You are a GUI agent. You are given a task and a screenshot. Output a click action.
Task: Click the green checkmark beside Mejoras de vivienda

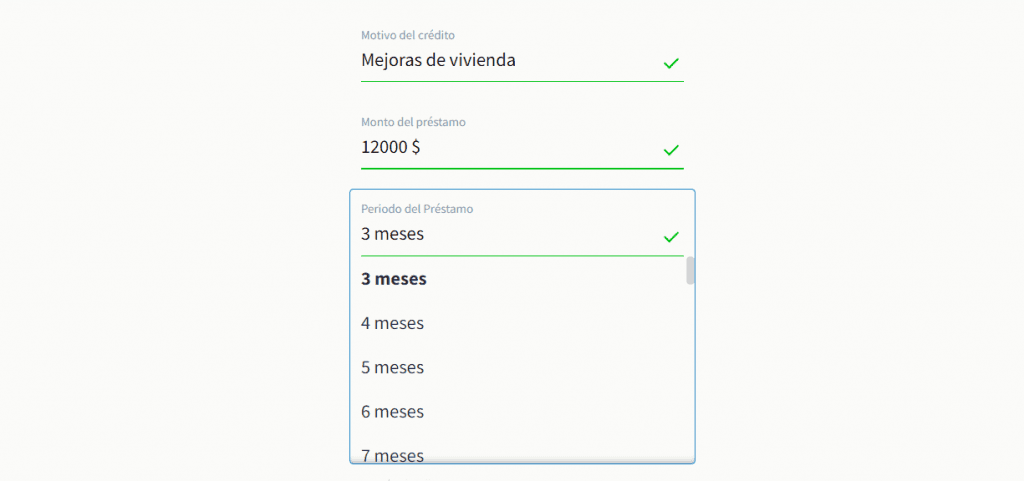(671, 63)
